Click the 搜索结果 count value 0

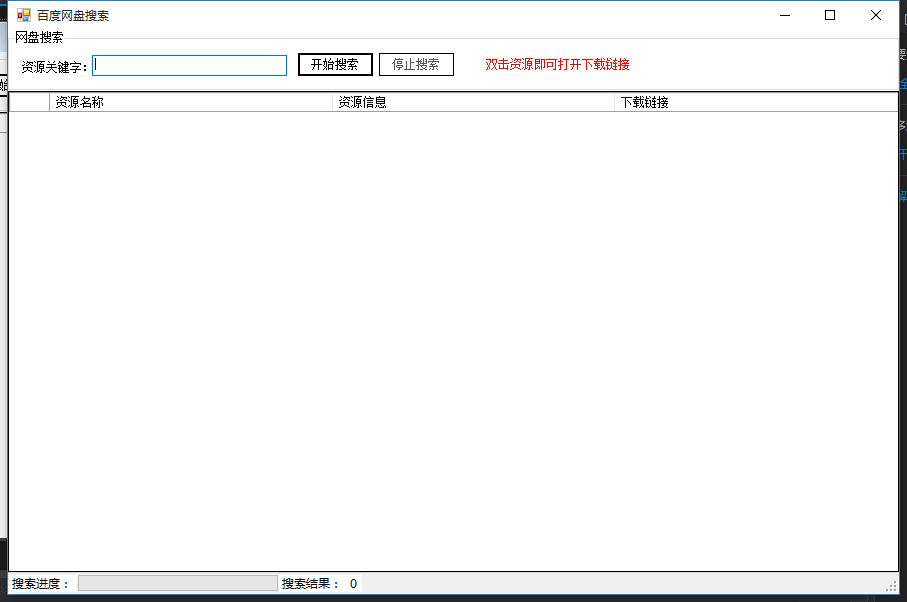click(x=353, y=583)
